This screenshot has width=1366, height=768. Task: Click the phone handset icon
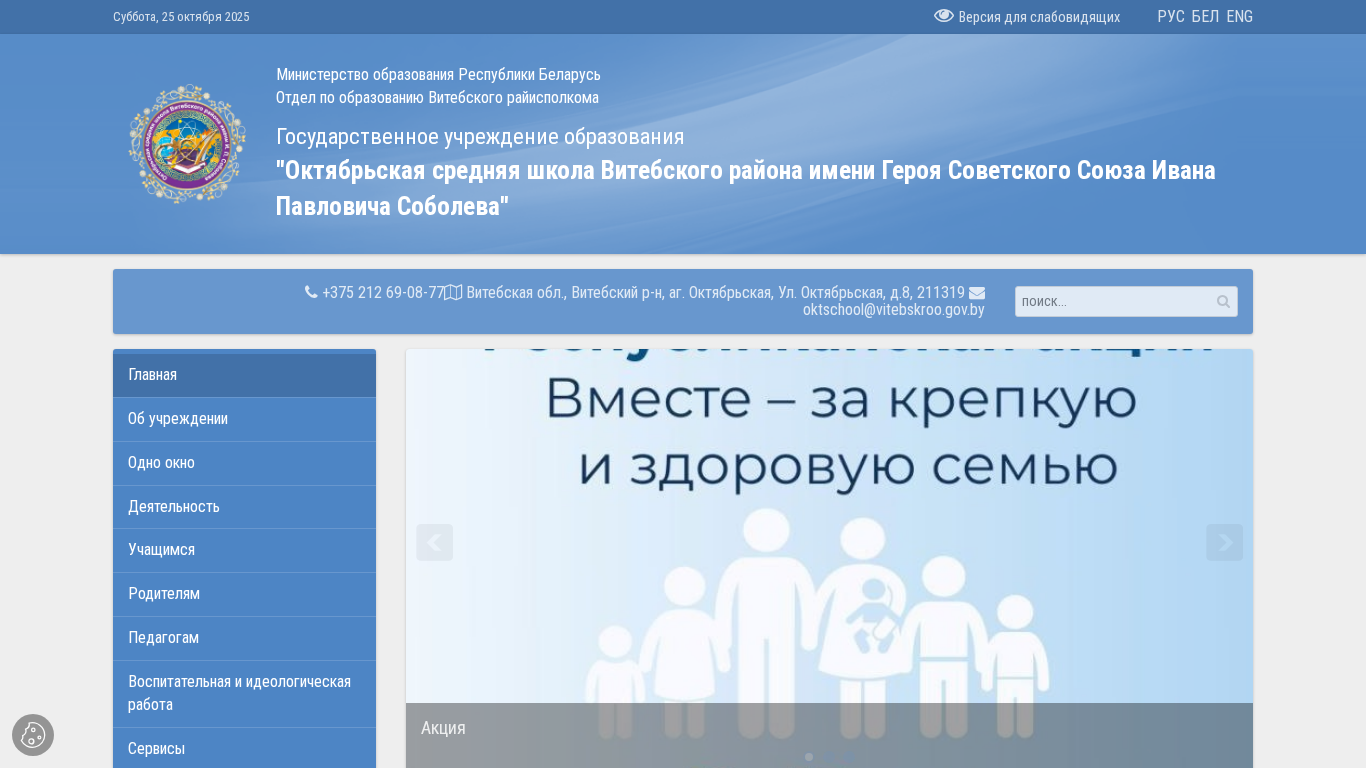tap(311, 292)
